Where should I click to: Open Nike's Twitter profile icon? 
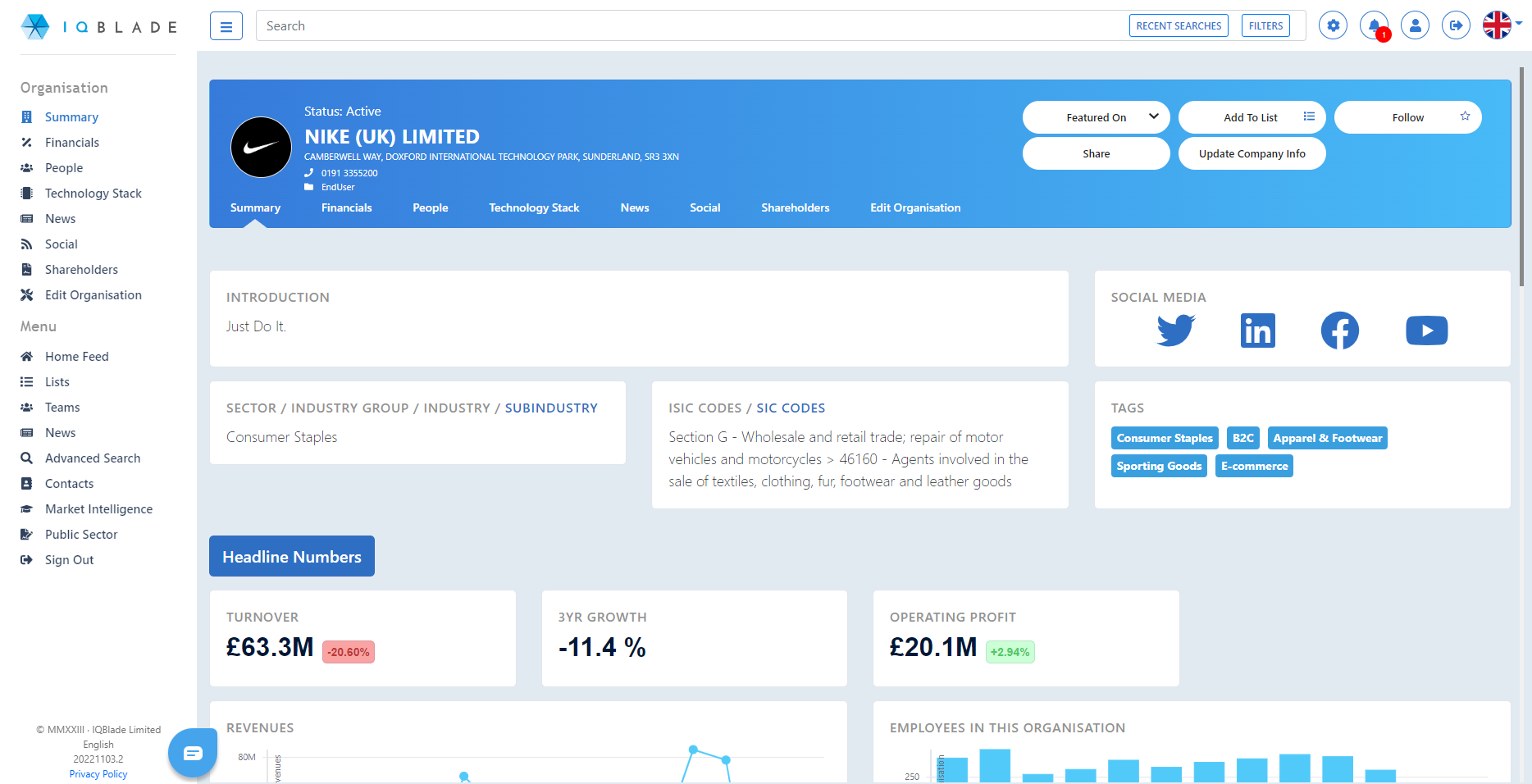[1175, 330]
